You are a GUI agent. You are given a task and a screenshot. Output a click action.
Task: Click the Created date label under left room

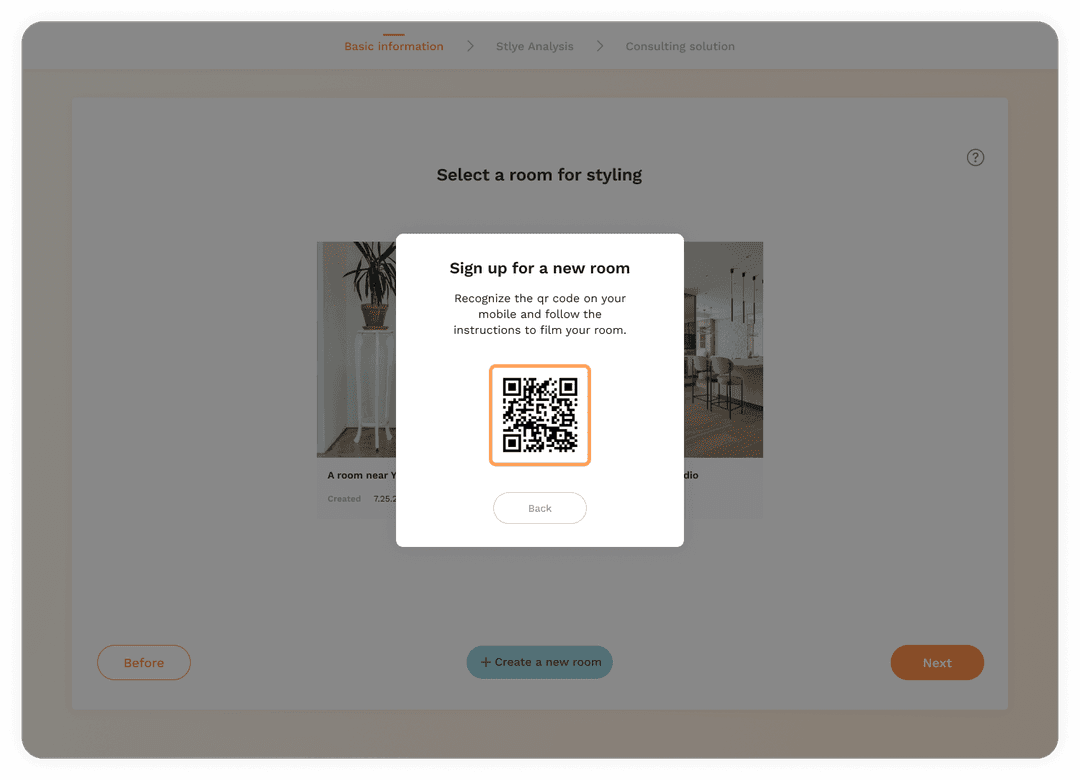pos(344,499)
